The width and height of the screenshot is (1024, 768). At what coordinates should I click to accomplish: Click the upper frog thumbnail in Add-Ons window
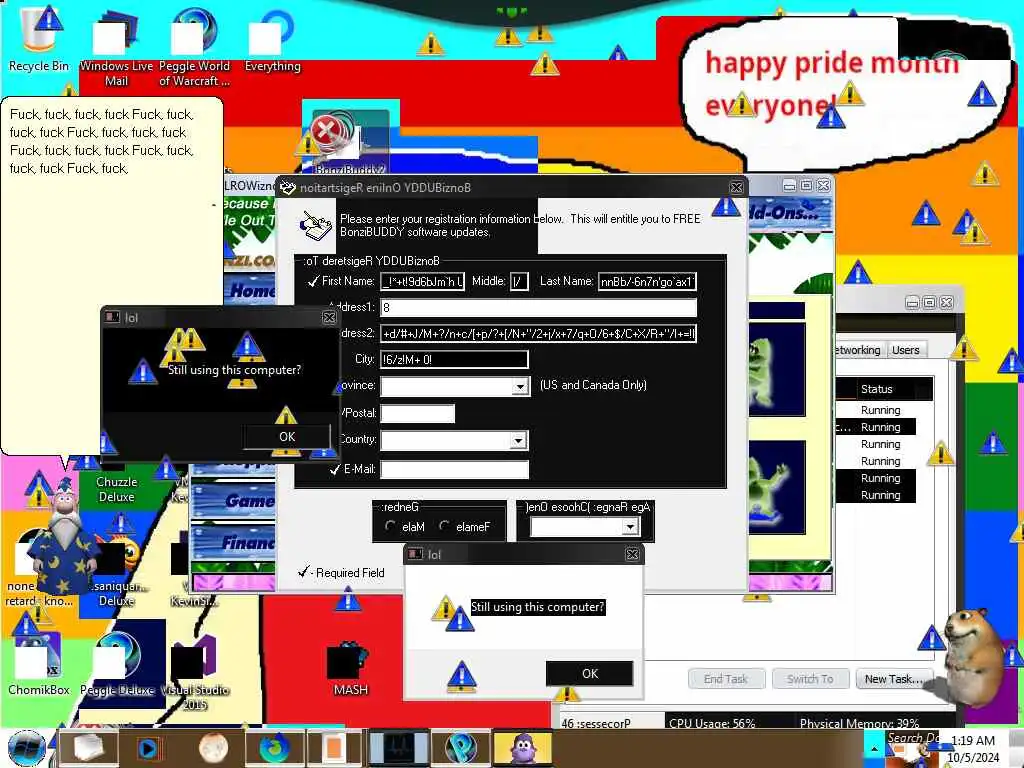click(x=777, y=369)
